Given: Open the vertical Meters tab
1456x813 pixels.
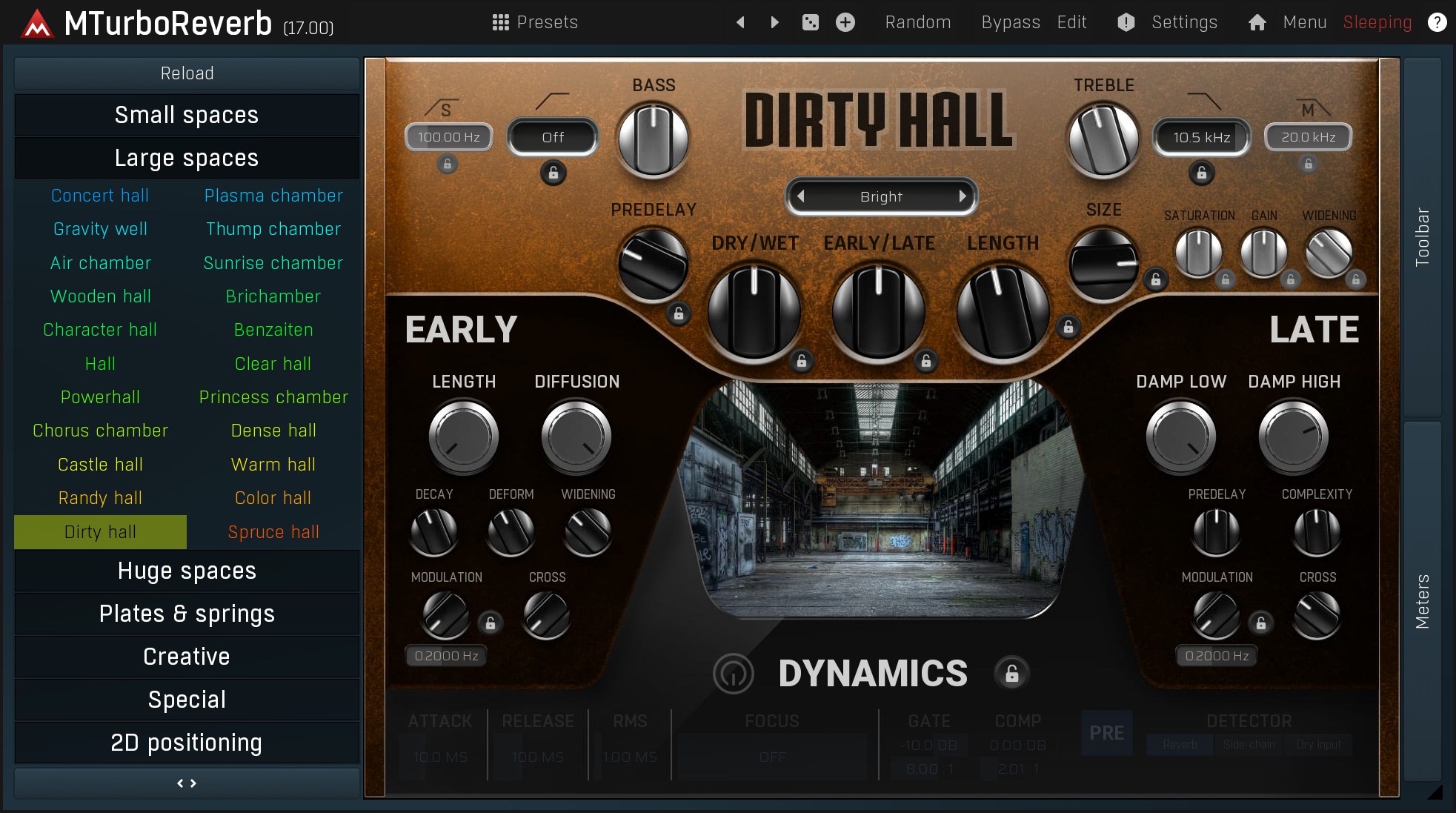Looking at the screenshot, I should [x=1422, y=600].
